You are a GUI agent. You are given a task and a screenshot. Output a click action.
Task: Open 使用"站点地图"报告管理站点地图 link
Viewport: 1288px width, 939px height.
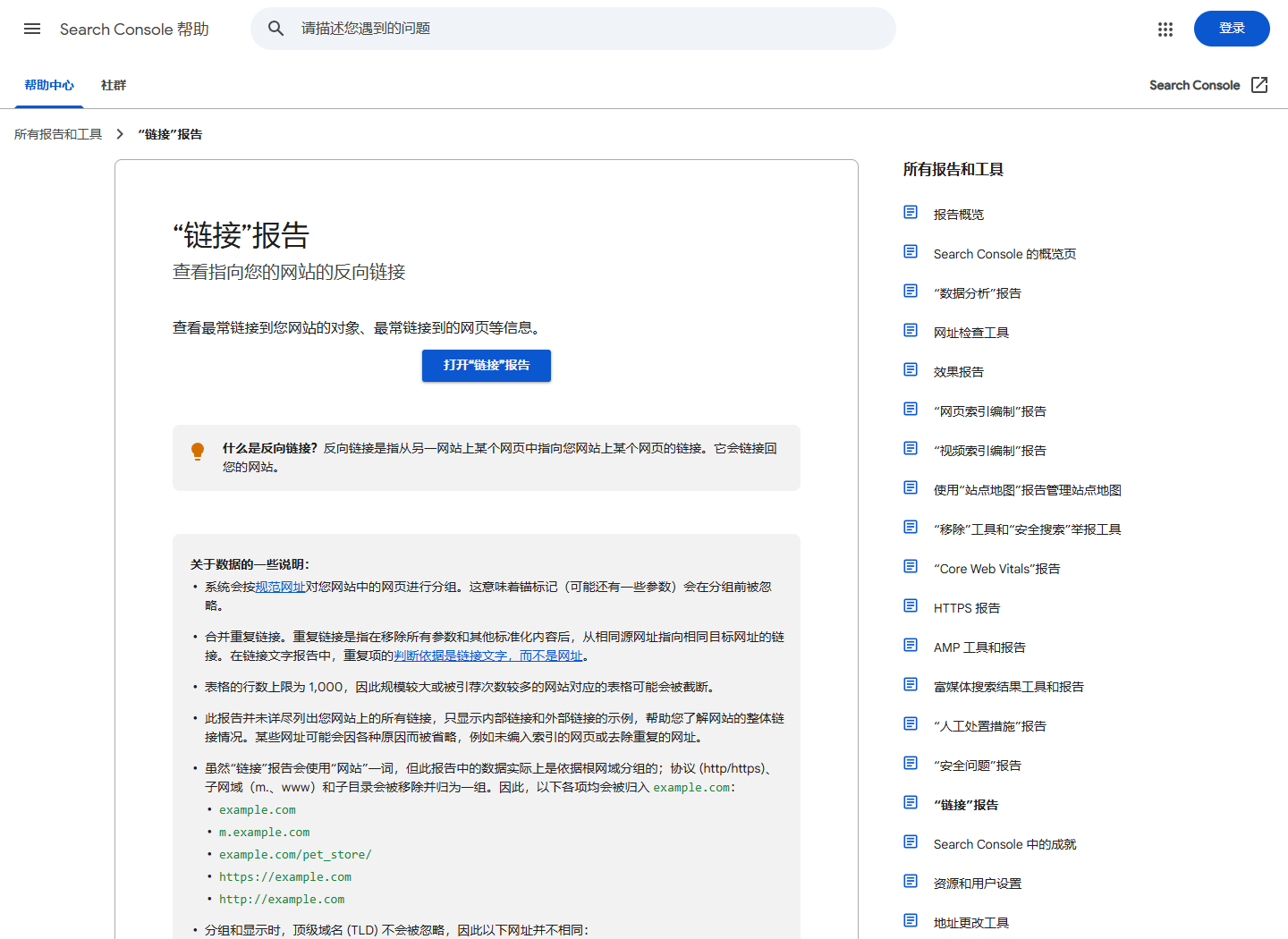[x=1028, y=490]
